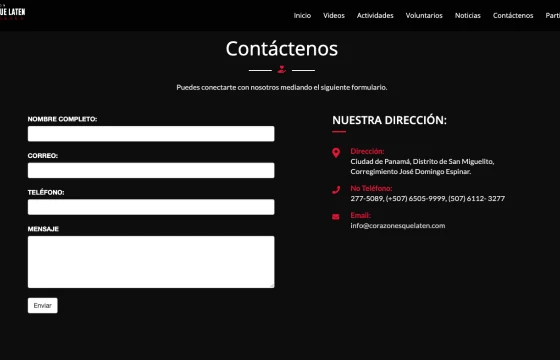Click the location pin icon beside Dirección

(x=336, y=153)
